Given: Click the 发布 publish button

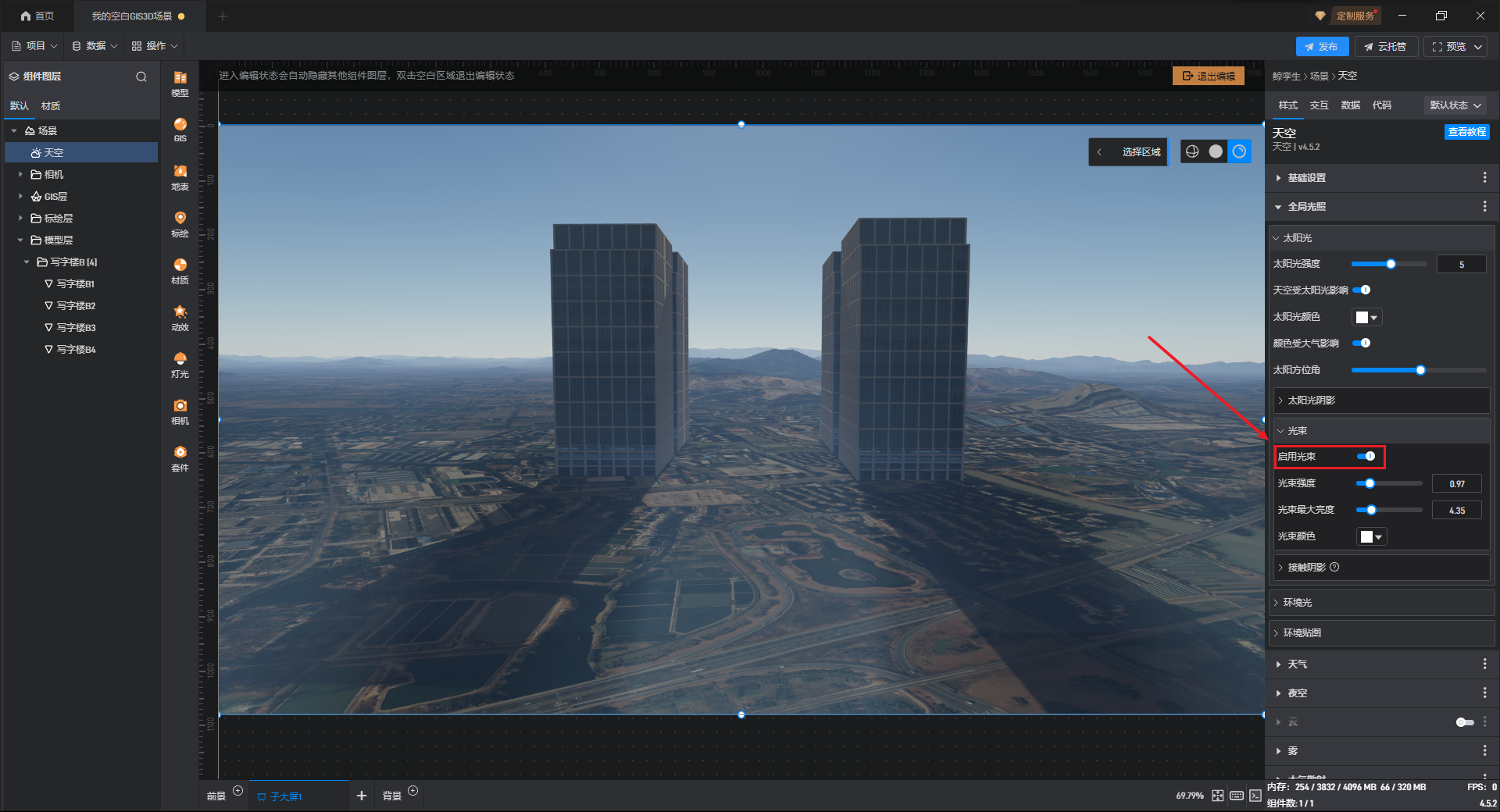Looking at the screenshot, I should [x=1322, y=47].
